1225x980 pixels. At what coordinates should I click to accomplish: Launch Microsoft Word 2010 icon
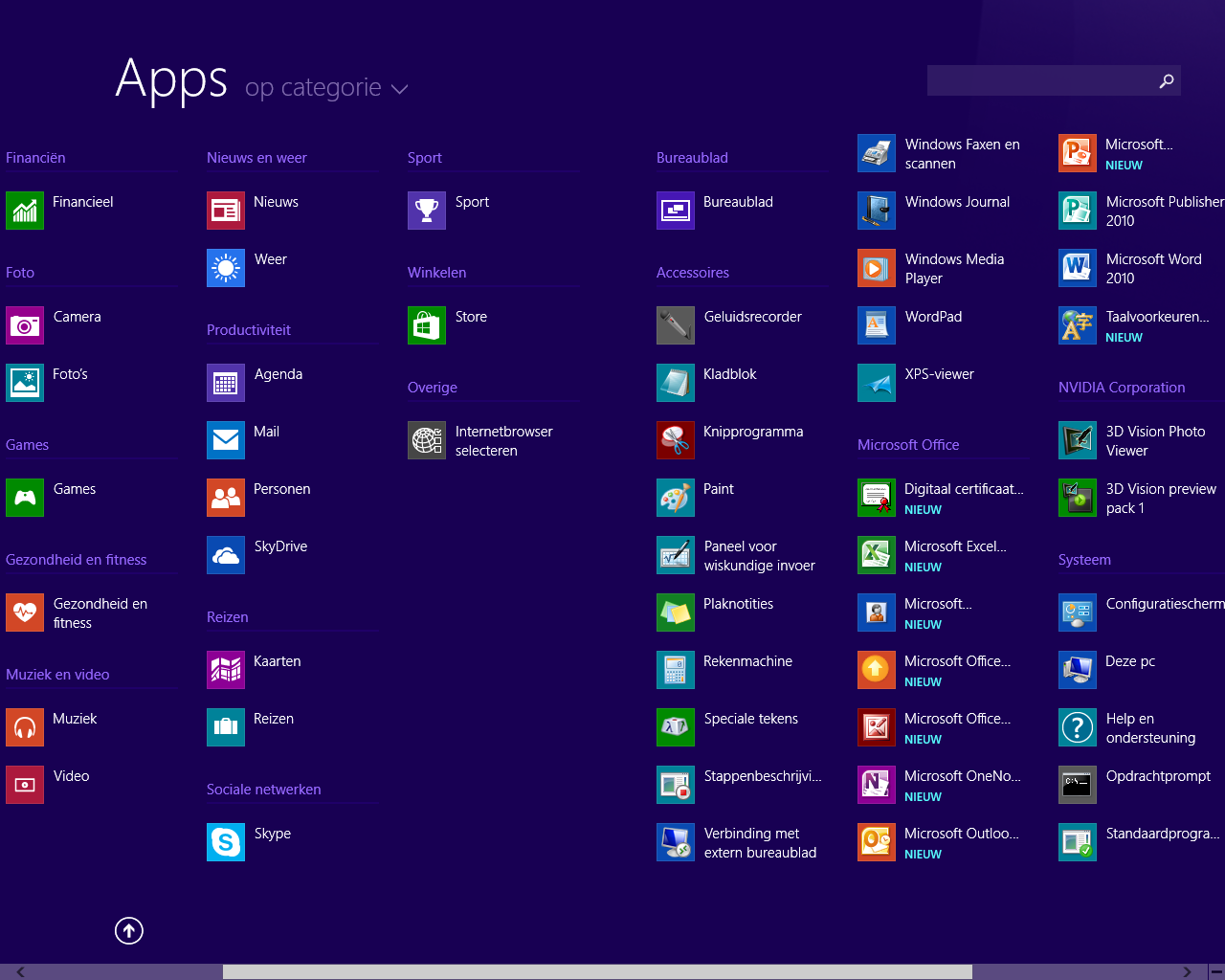coord(1078,268)
